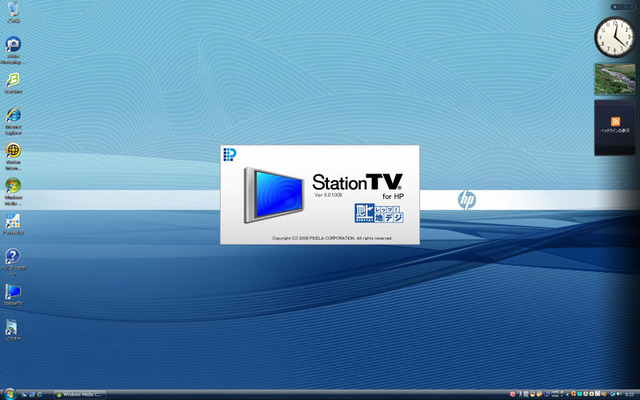
Task: Launch the Windows Media Center desktop shortcut
Action: coord(13,191)
